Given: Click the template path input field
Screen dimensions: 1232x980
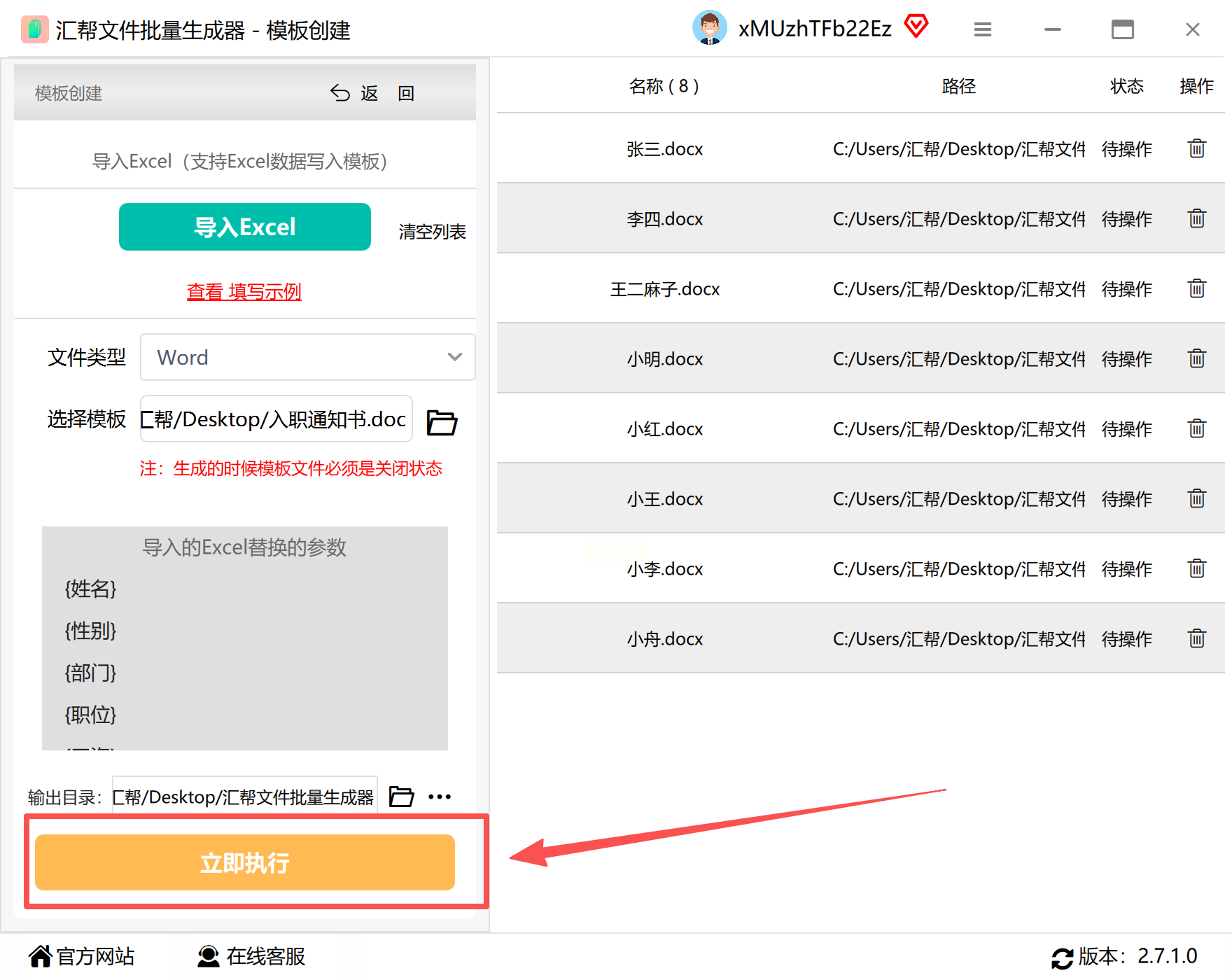Looking at the screenshot, I should click(276, 419).
